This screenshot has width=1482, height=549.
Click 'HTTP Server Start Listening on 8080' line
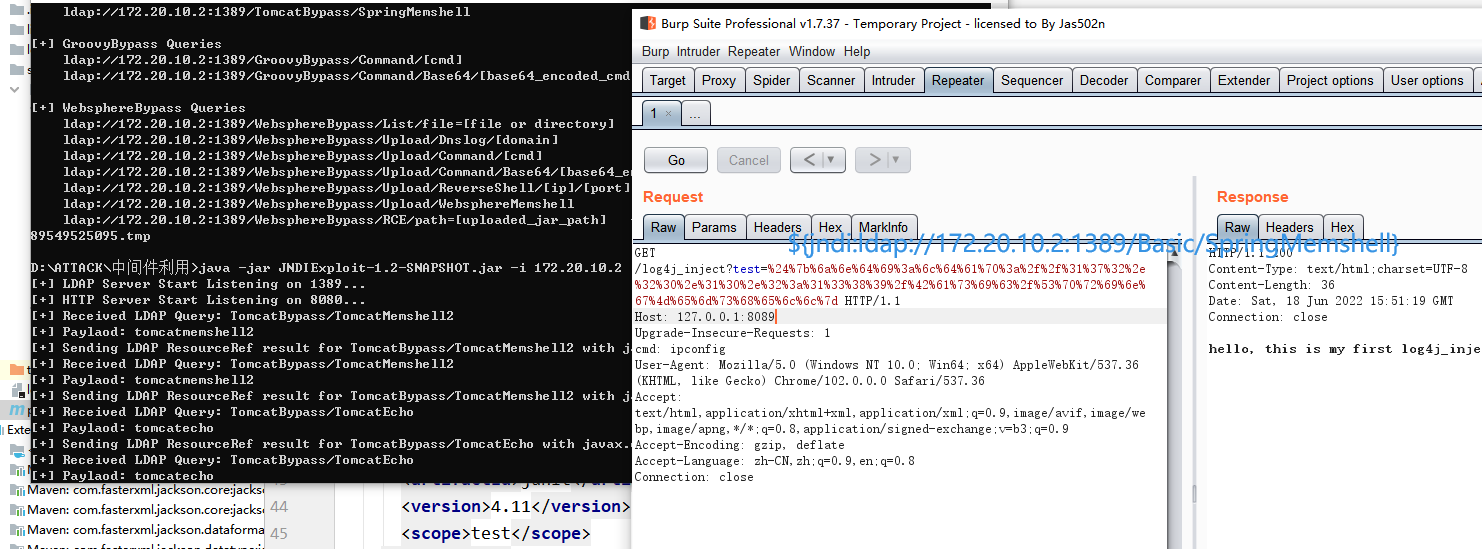tap(198, 300)
